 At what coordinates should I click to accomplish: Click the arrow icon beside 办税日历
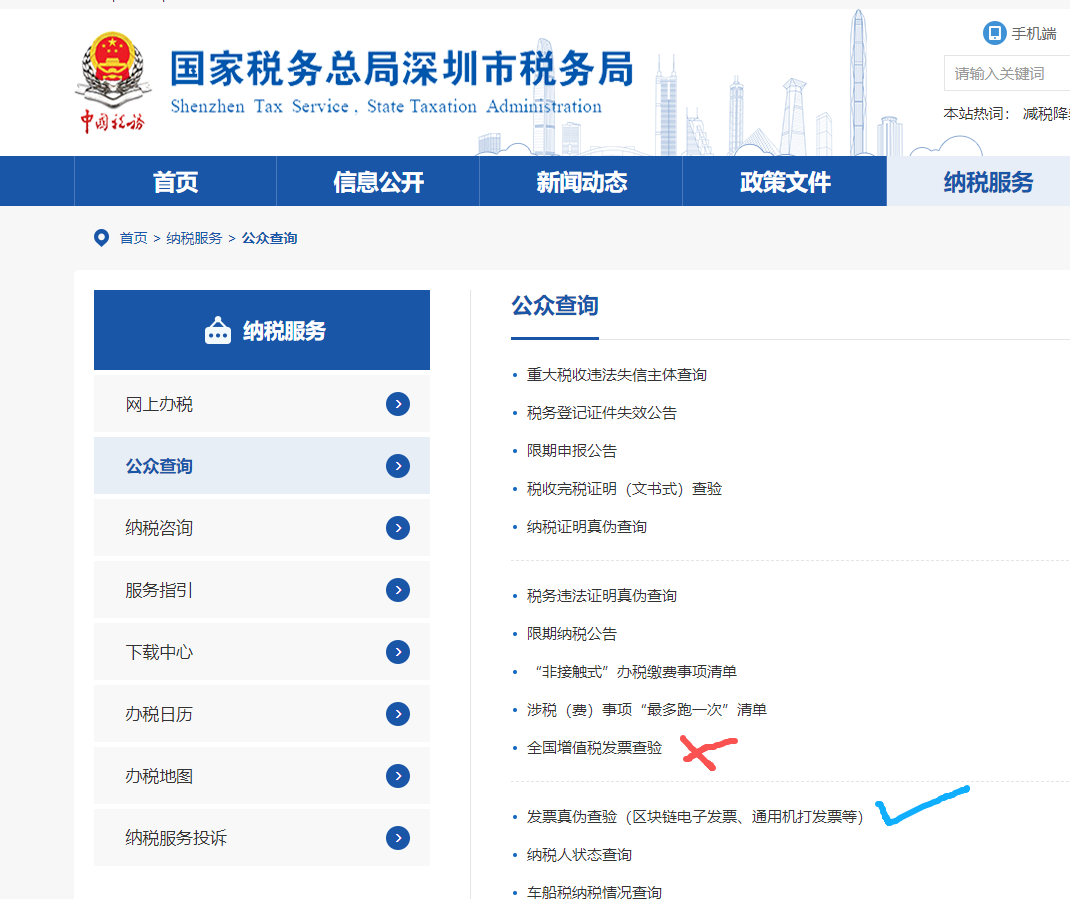(x=398, y=714)
